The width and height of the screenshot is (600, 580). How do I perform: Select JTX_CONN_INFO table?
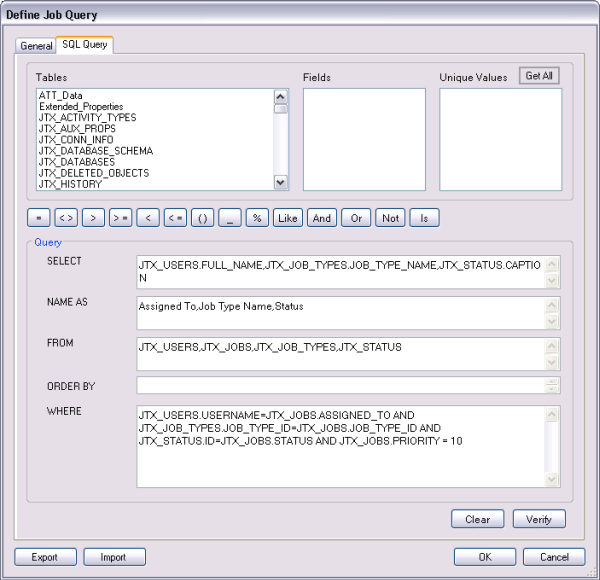[76, 140]
